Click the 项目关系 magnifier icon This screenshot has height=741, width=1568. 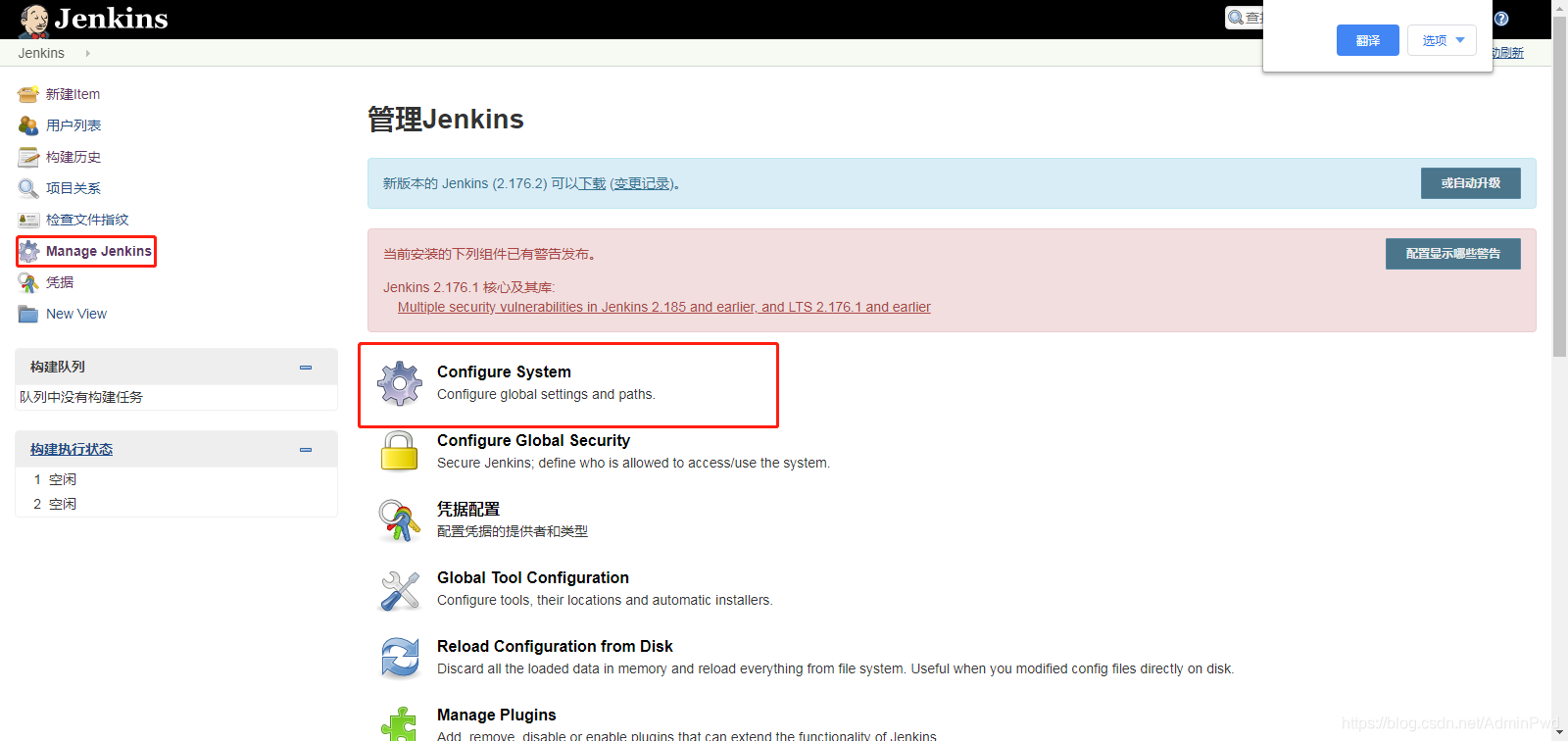pyautogui.click(x=28, y=188)
